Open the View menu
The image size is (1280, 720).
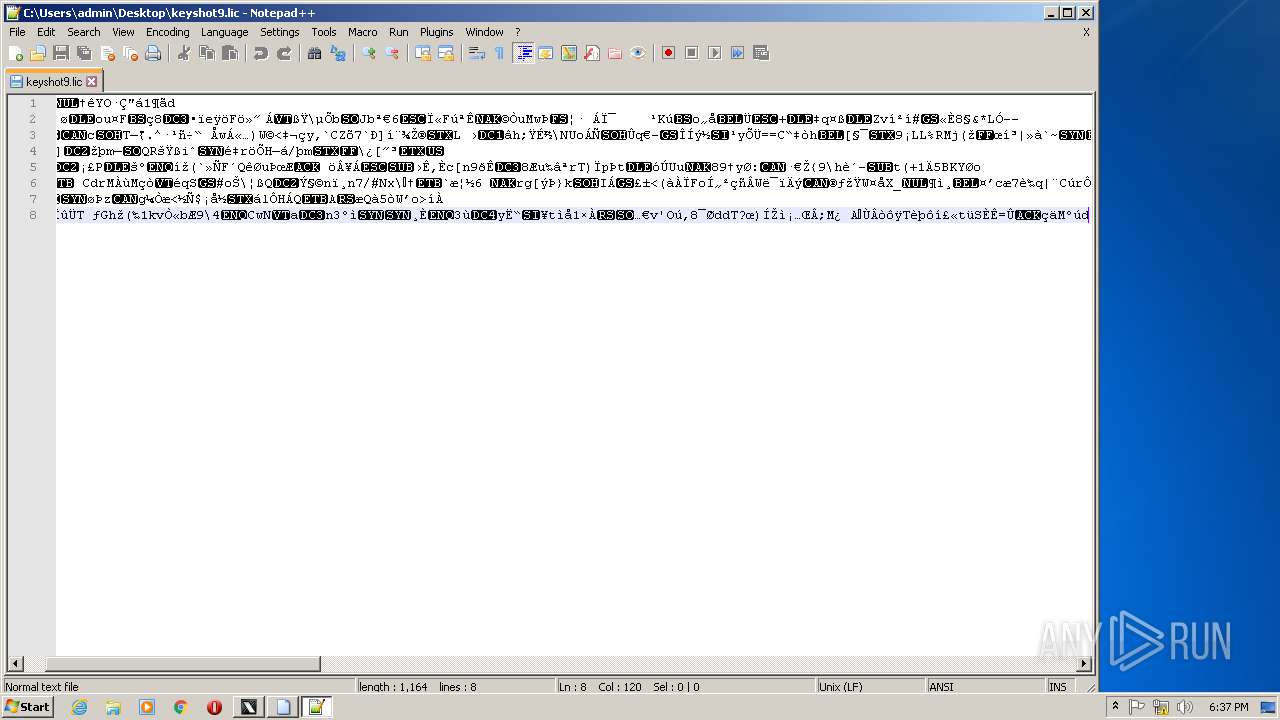point(124,32)
